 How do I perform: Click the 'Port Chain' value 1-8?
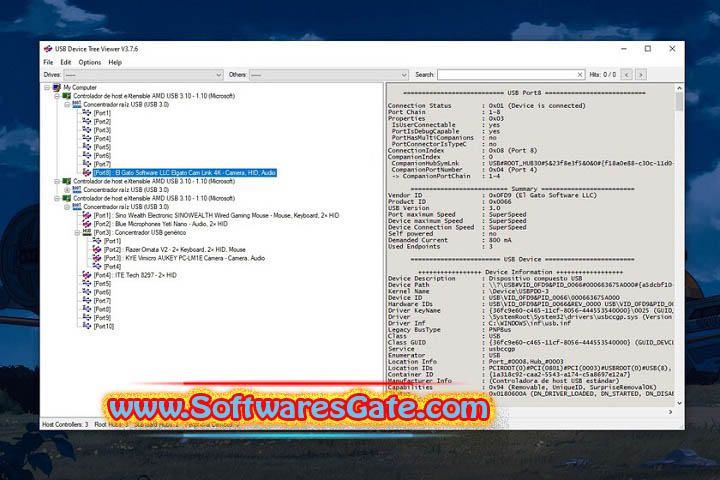(494, 112)
